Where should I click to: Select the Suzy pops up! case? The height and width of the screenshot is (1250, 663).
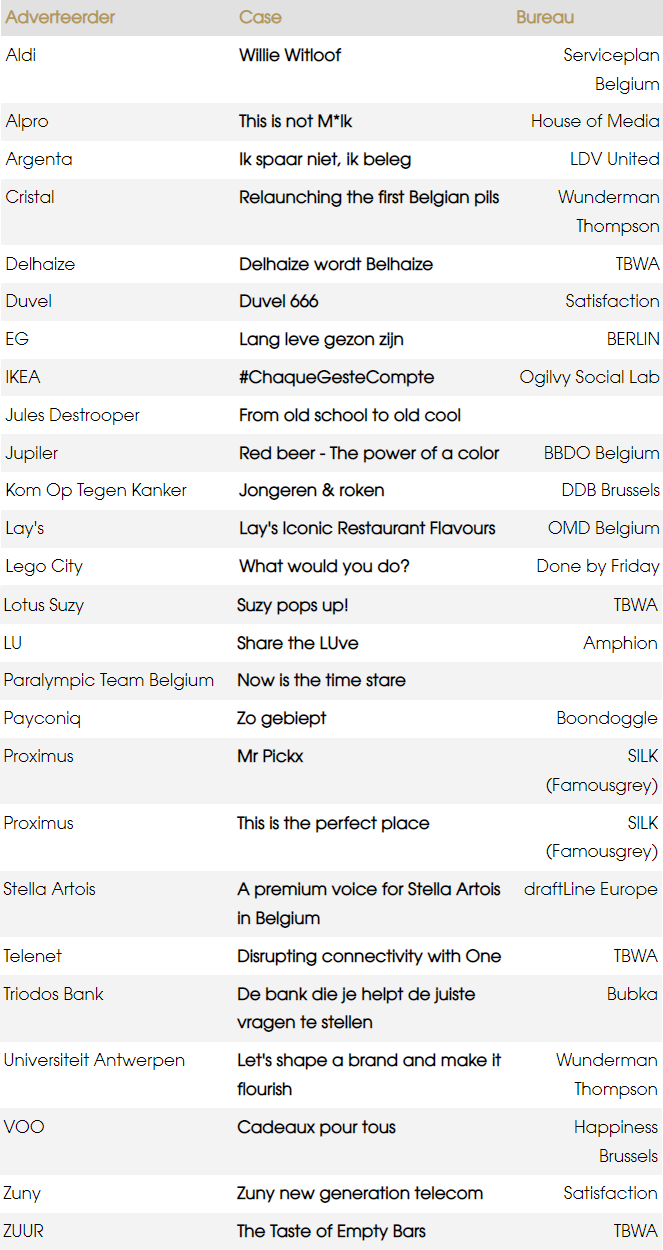click(x=293, y=605)
